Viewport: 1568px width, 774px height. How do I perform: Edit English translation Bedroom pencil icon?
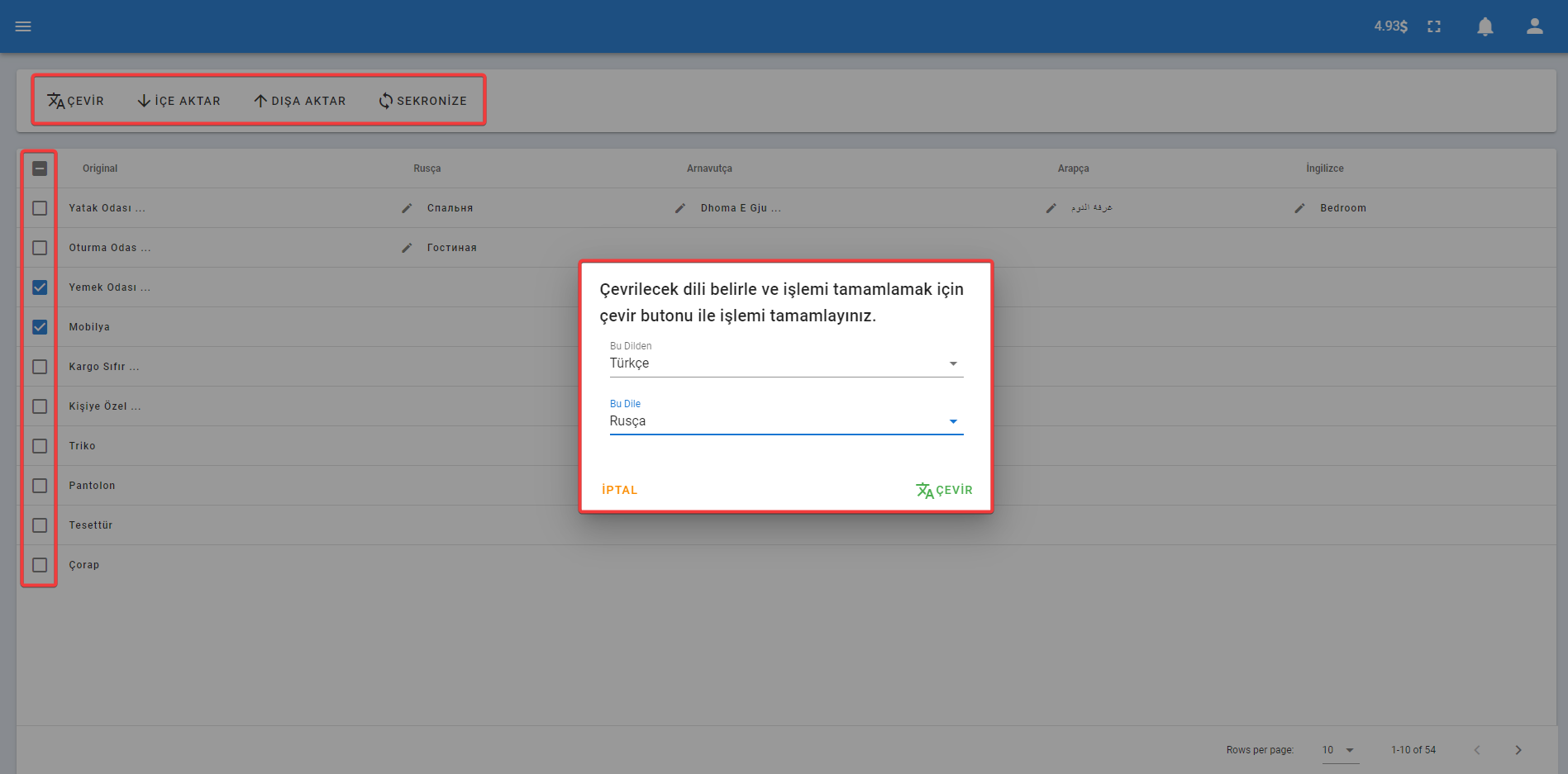point(1300,208)
